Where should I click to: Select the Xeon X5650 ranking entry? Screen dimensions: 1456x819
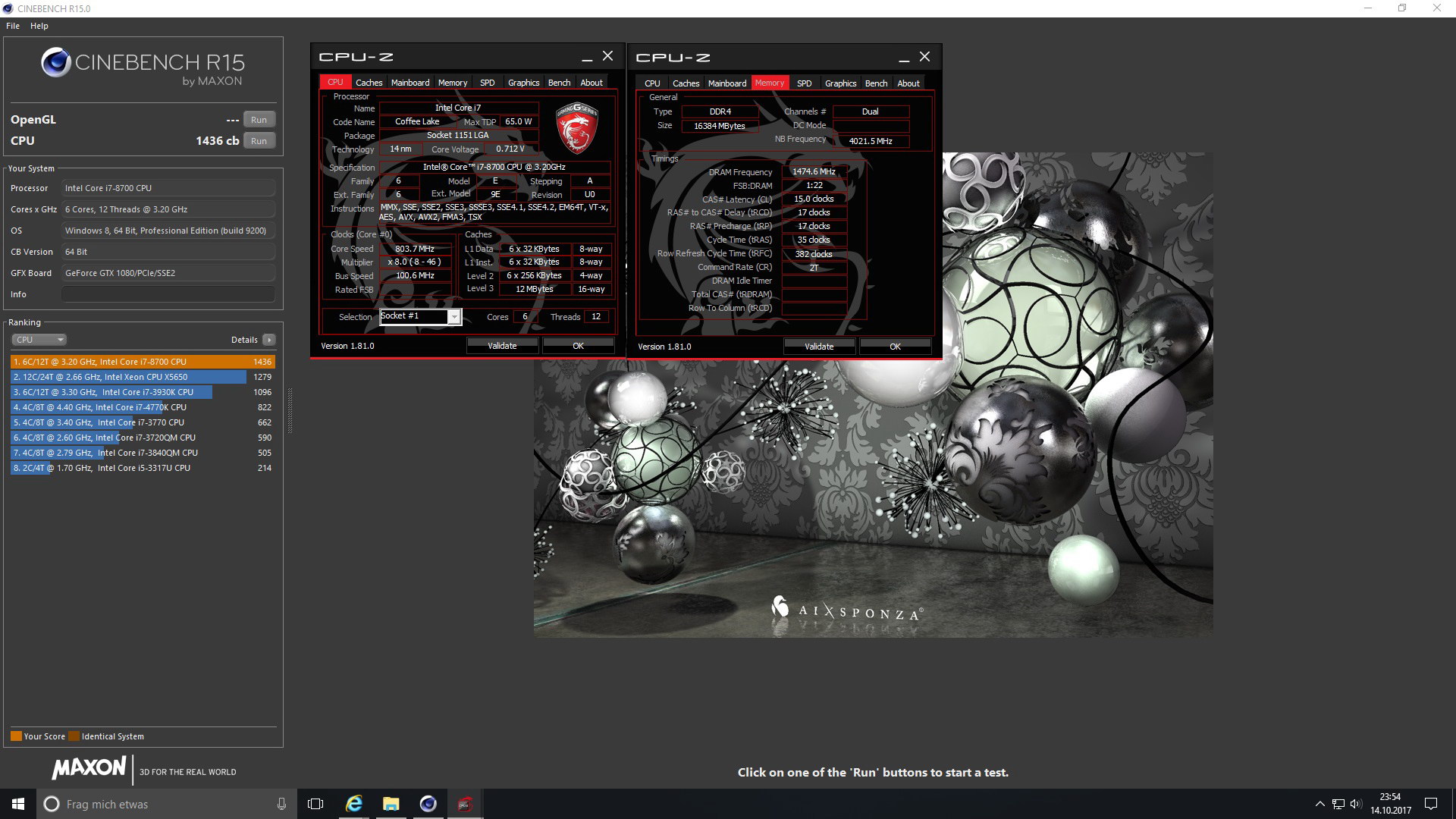tap(129, 377)
